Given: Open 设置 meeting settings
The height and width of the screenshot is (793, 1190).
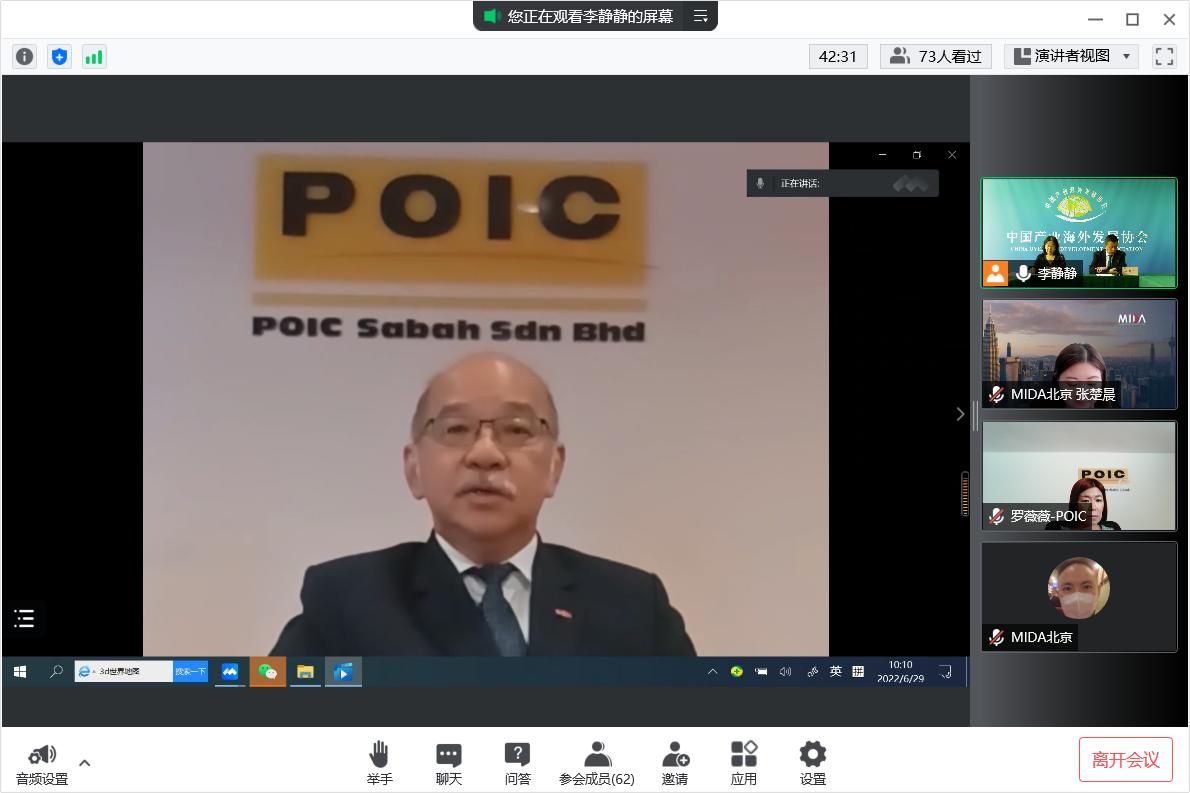Looking at the screenshot, I should tap(813, 763).
